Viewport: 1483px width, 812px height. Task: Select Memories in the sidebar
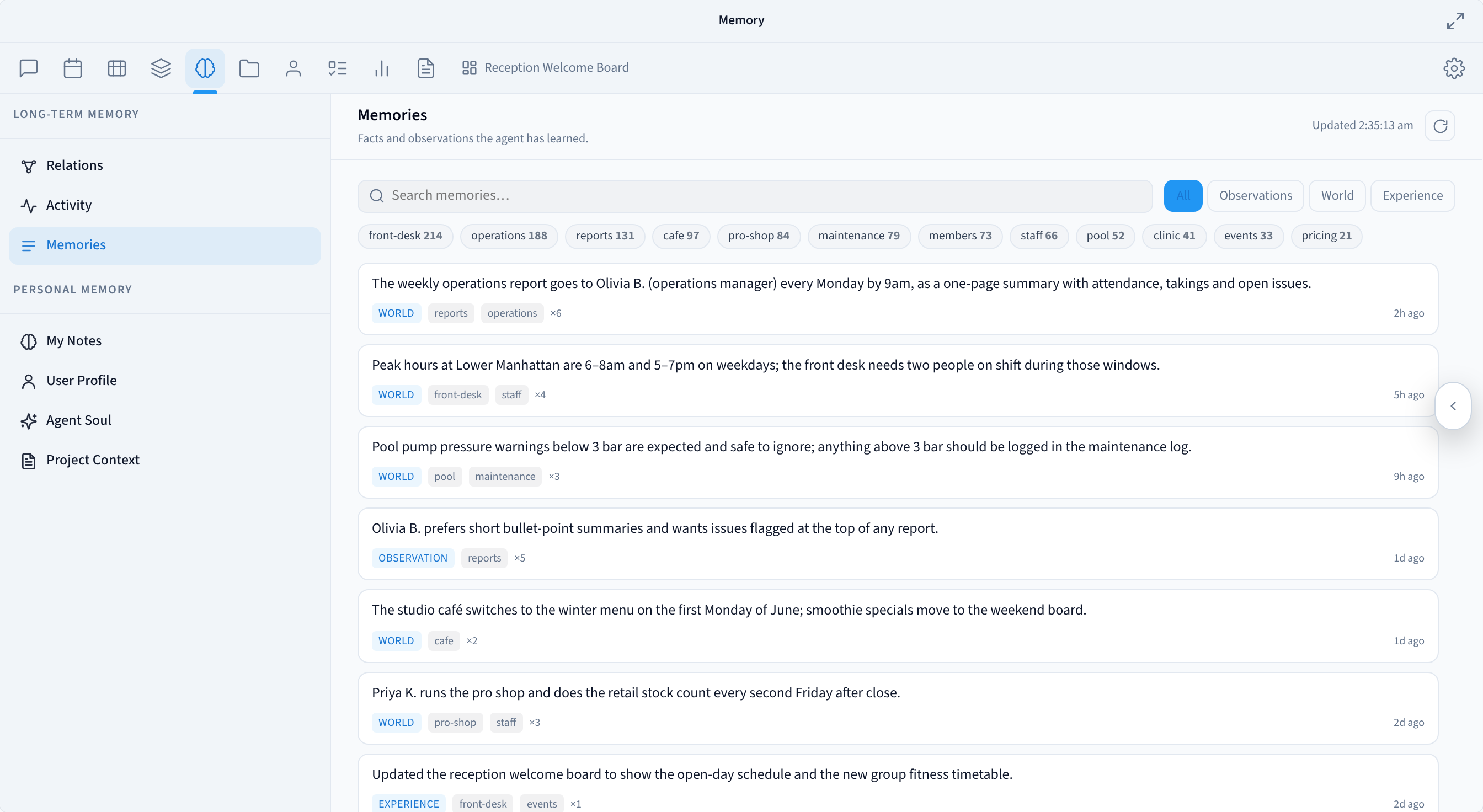pos(164,245)
